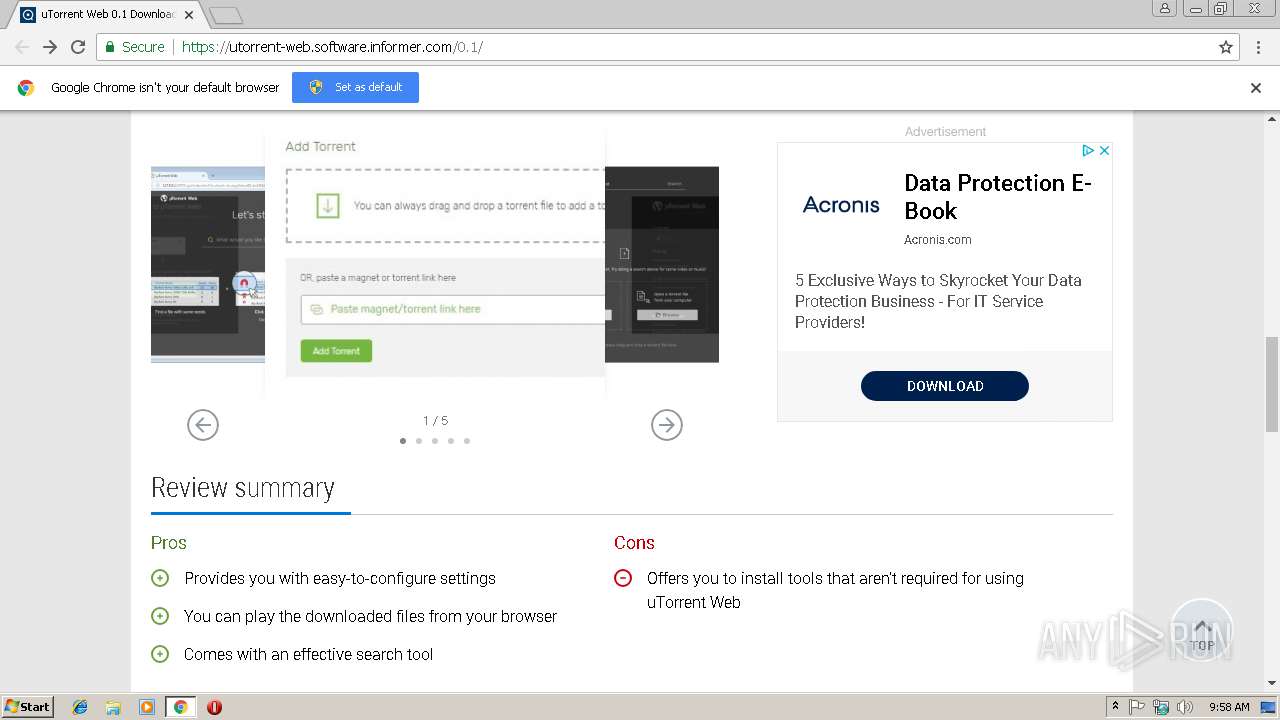
Task: Click the AdChoices triangle icon
Action: 1088,150
